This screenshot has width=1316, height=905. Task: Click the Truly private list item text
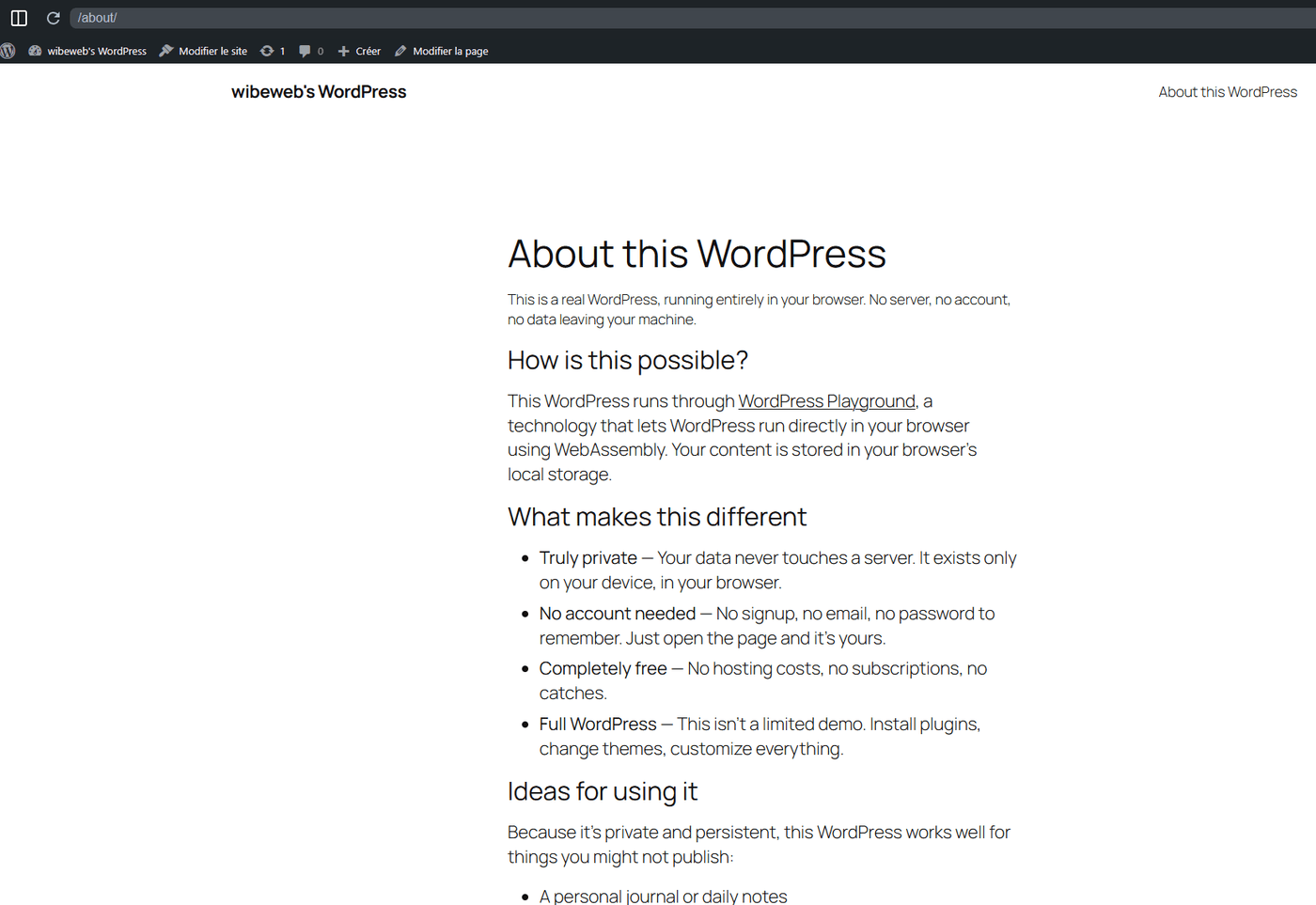pyautogui.click(x=588, y=557)
